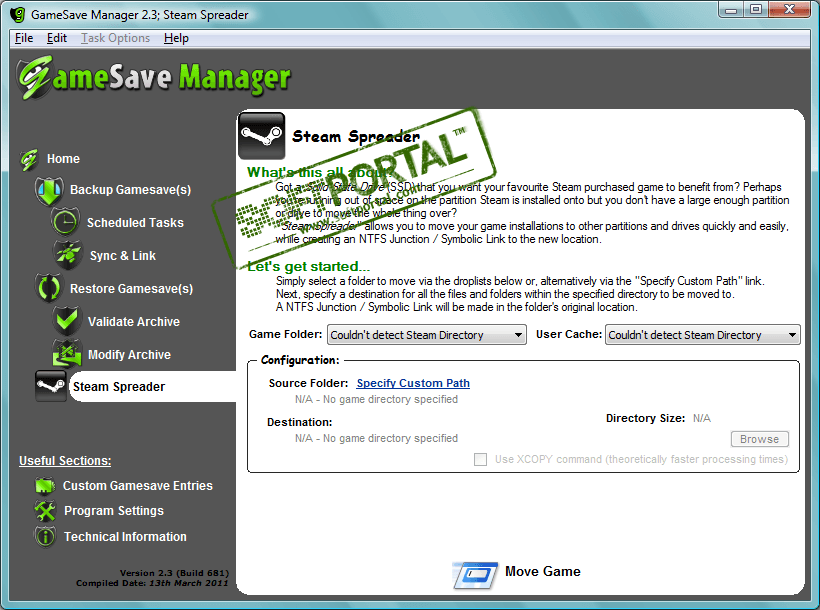Click the Validate Archive checkmark icon
This screenshot has width=820, height=610.
pyautogui.click(x=66, y=321)
